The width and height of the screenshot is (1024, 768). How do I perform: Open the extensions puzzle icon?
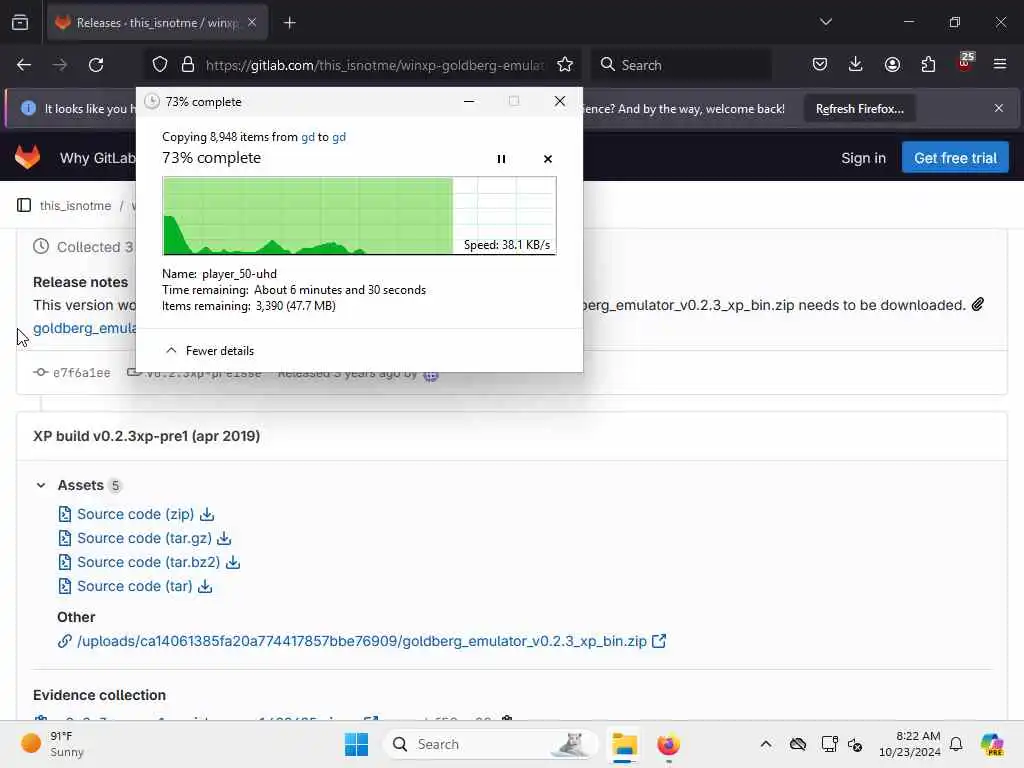(x=928, y=65)
